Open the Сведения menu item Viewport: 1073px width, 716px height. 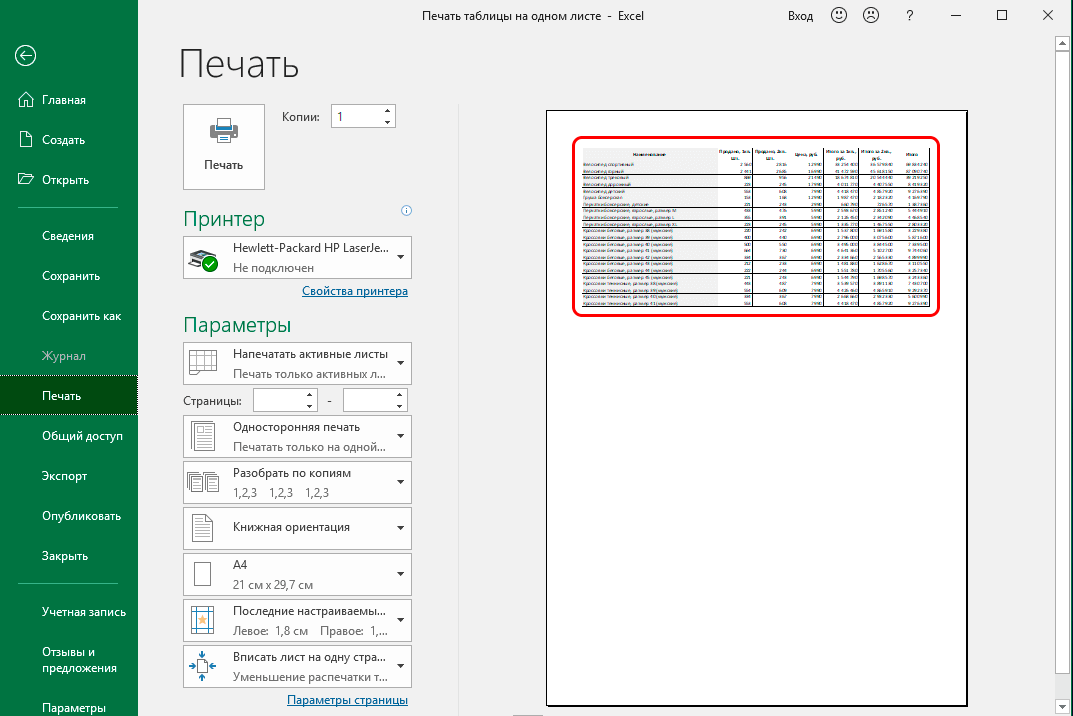68,235
